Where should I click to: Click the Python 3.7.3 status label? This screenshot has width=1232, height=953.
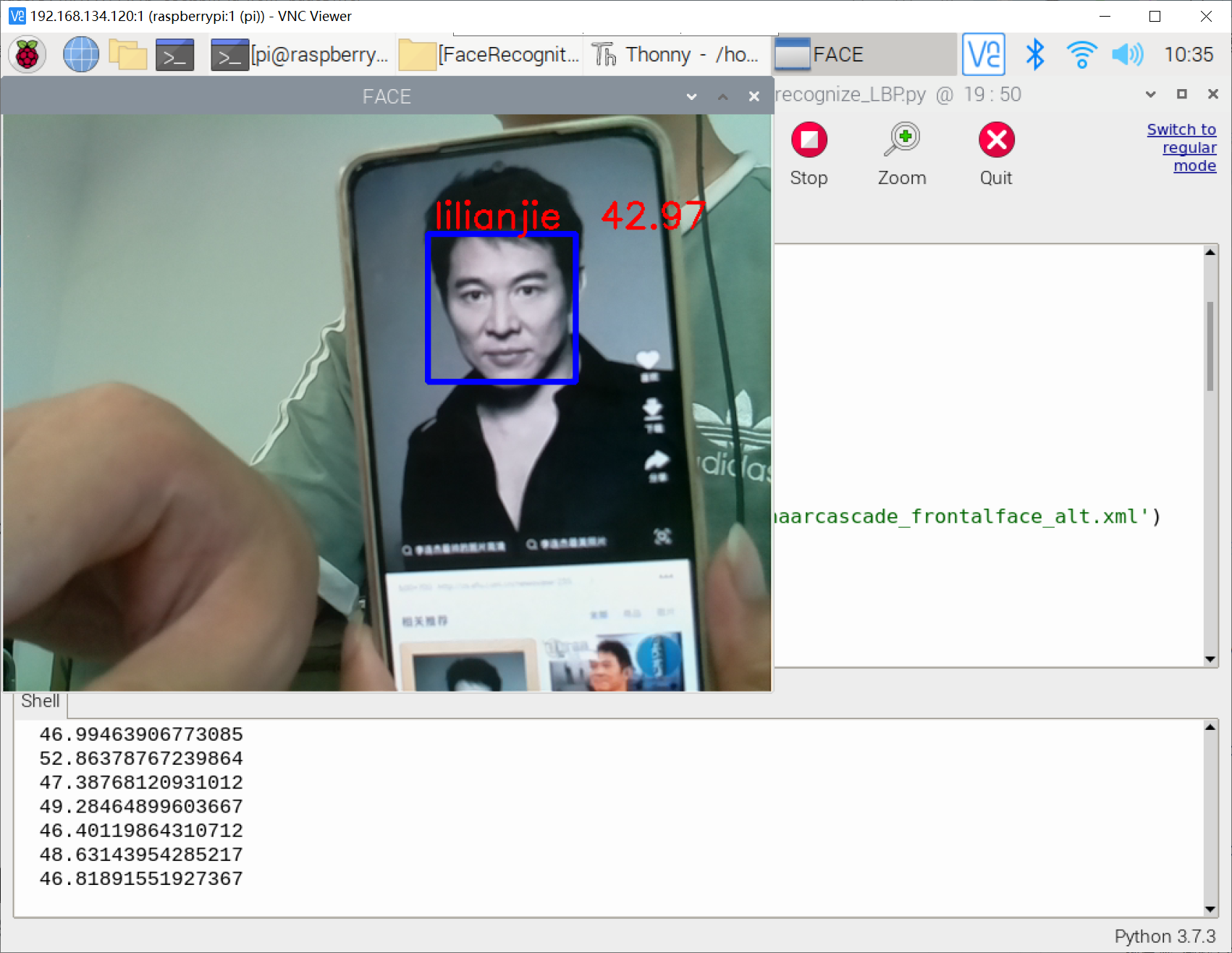(x=1165, y=936)
